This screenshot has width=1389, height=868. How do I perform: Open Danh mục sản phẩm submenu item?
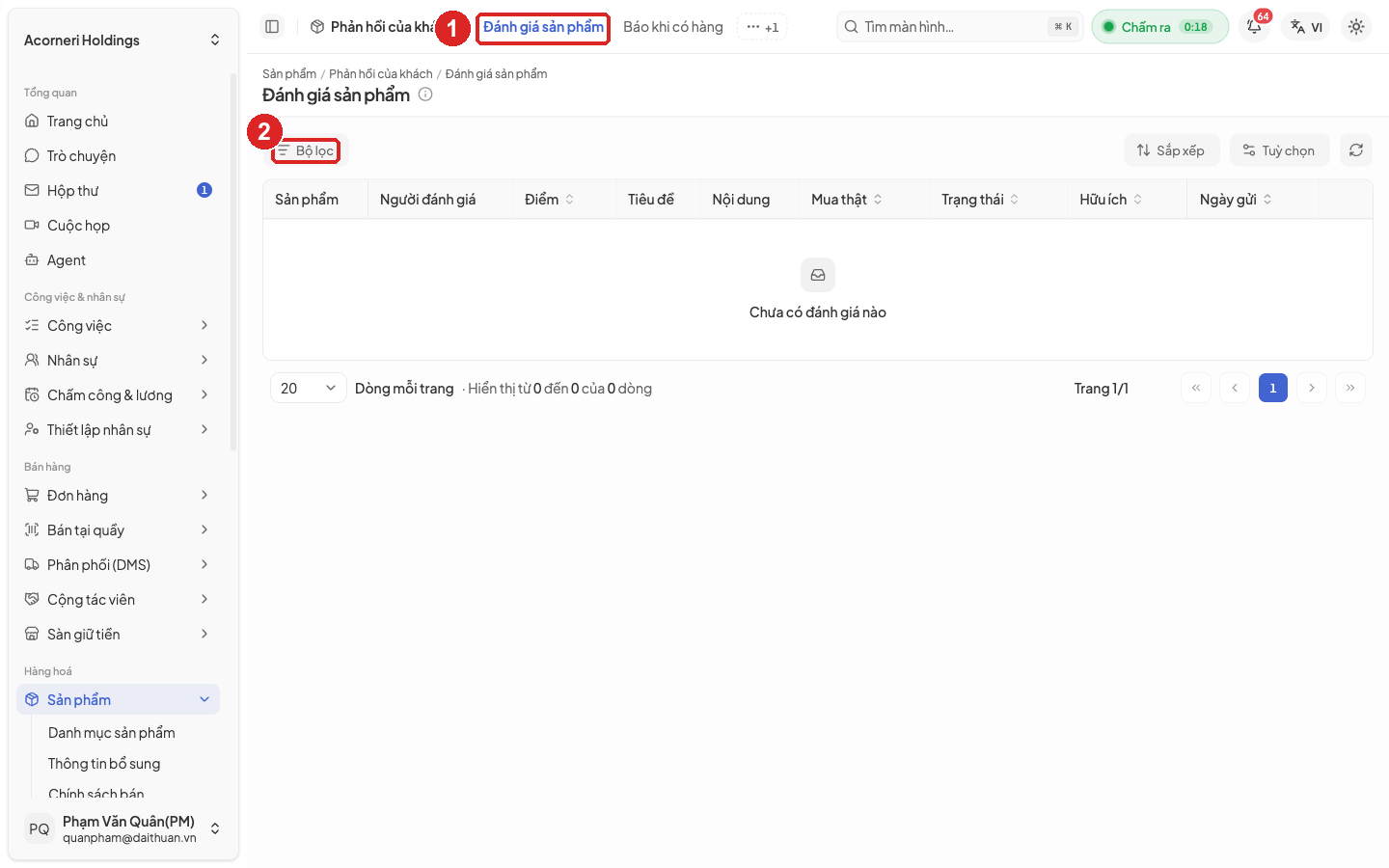click(x=112, y=733)
